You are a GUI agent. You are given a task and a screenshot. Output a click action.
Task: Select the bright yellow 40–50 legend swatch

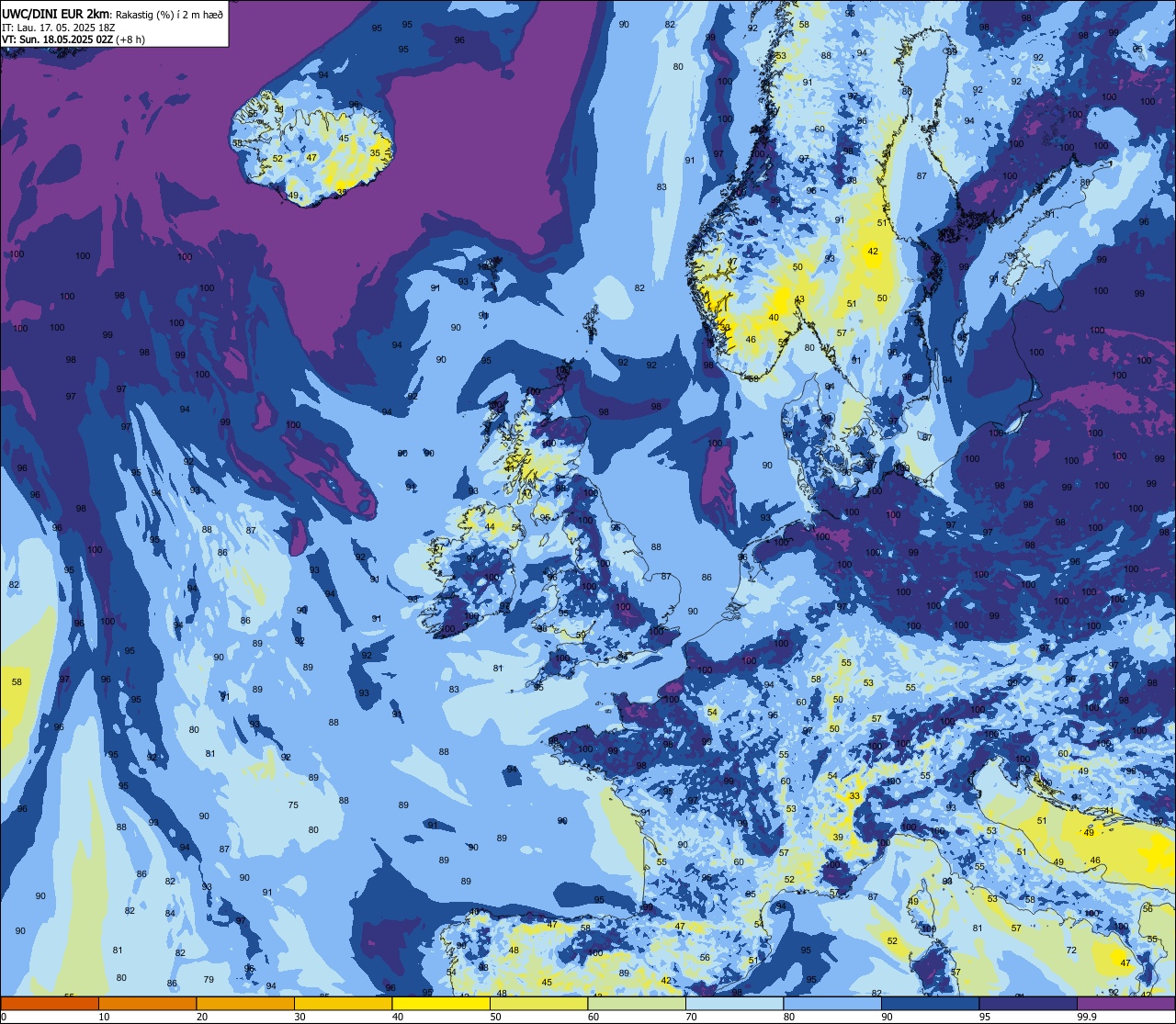tap(441, 1003)
